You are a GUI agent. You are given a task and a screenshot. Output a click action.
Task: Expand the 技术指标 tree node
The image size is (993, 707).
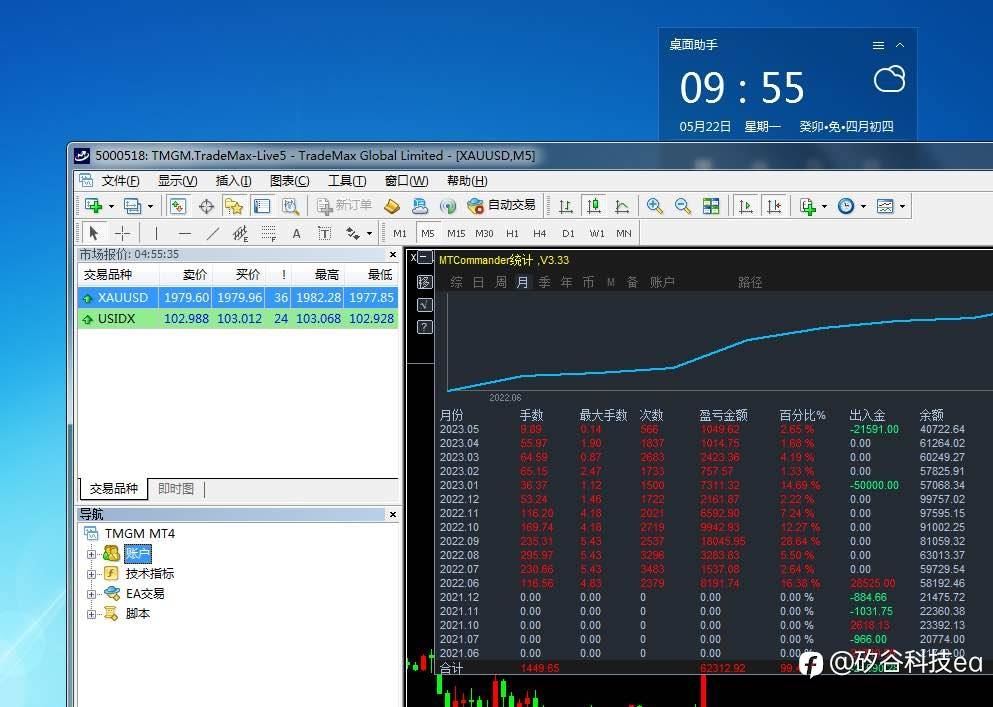[x=91, y=574]
